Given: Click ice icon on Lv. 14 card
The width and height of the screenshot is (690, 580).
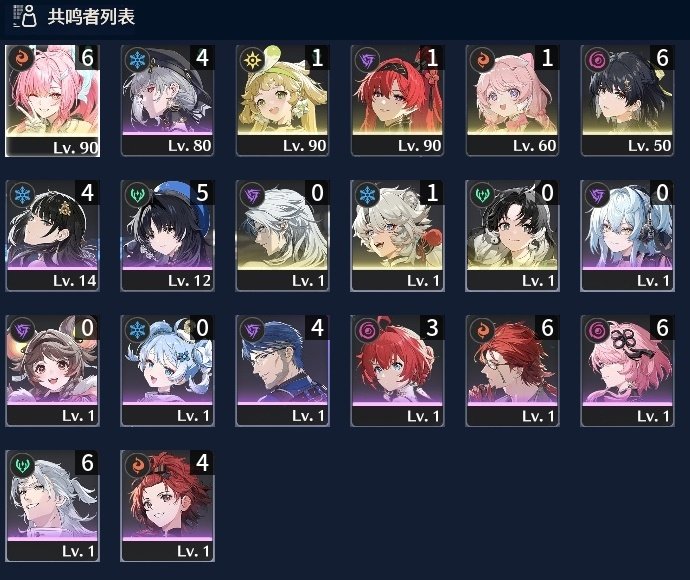Looking at the screenshot, I should point(22,194).
